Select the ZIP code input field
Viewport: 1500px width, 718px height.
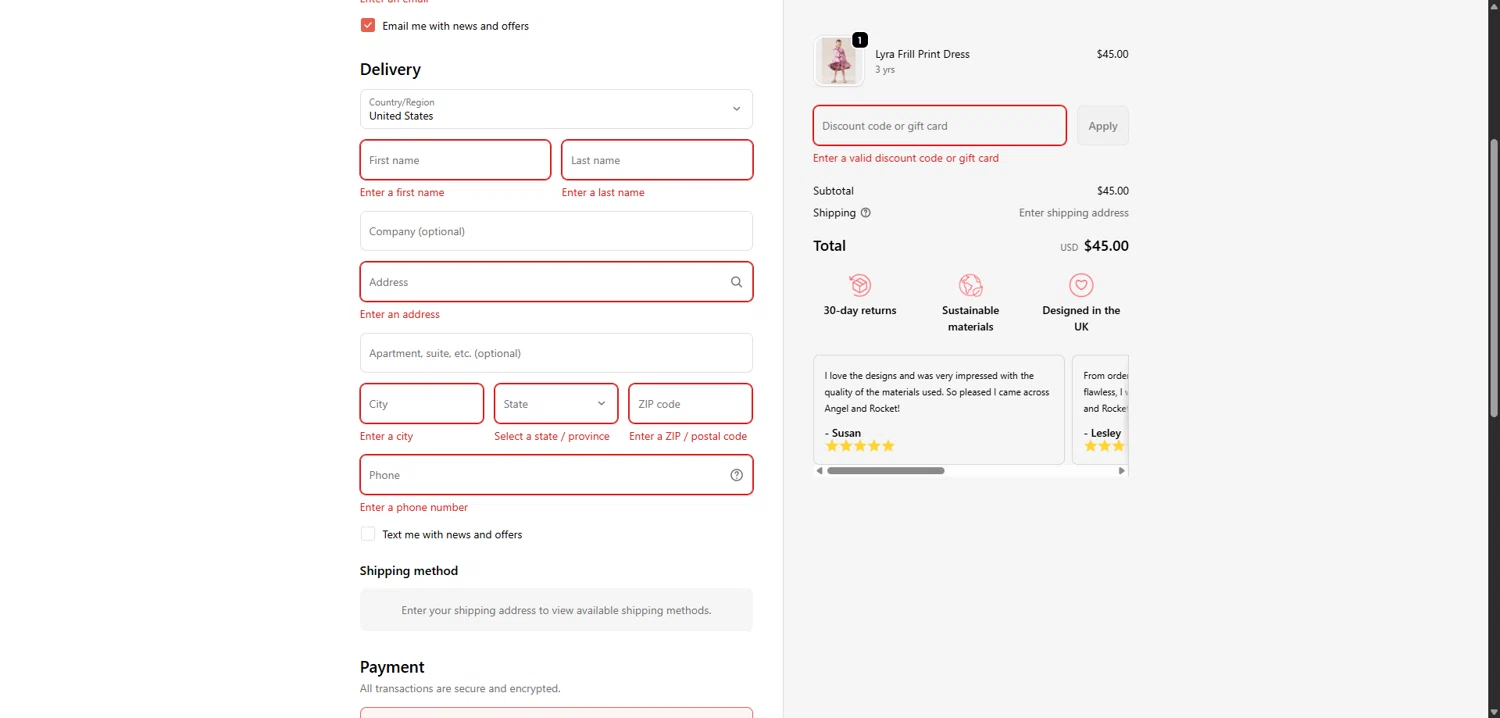point(690,404)
